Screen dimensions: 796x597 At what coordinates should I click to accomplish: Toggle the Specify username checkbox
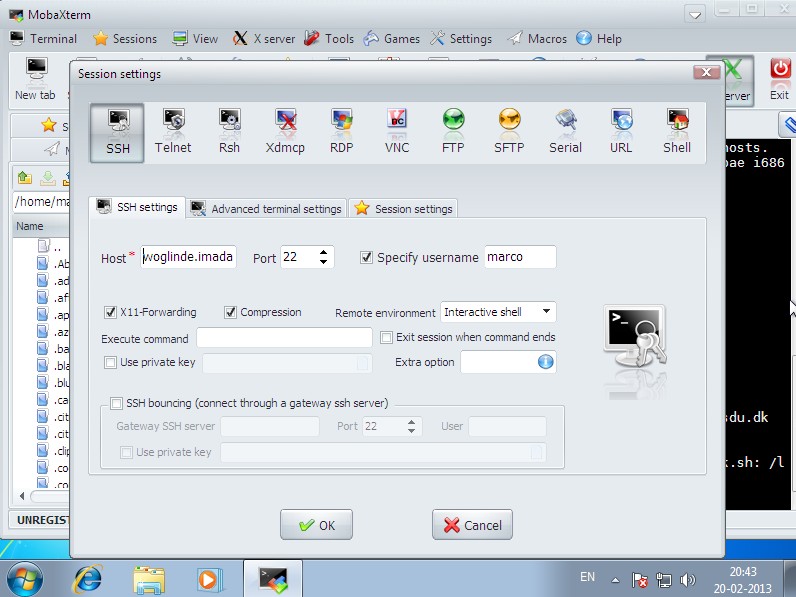(366, 257)
